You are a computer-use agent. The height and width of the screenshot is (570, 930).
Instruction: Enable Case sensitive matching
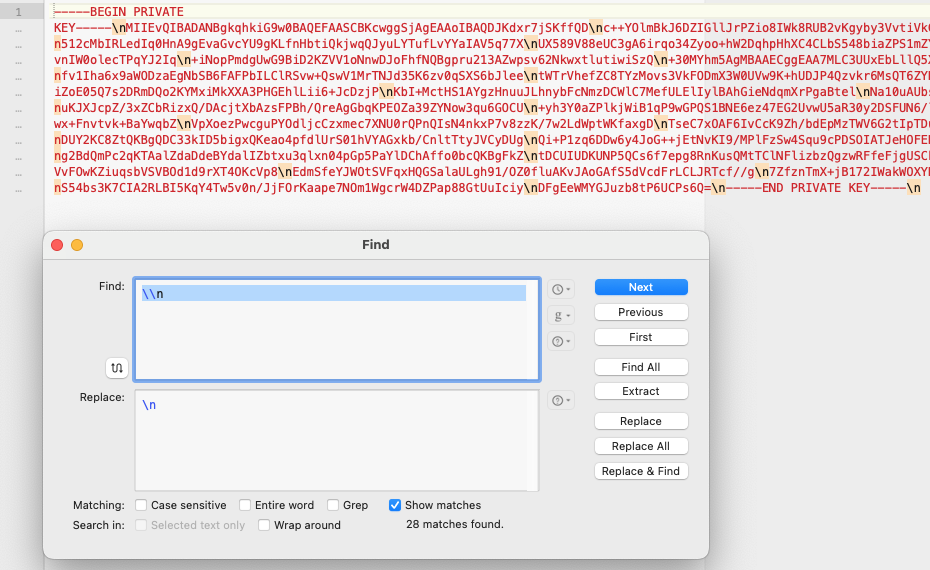point(141,505)
